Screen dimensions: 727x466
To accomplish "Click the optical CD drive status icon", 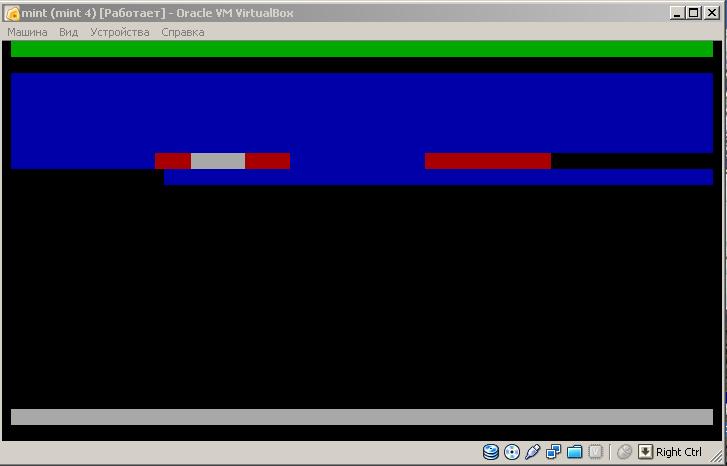I will pyautogui.click(x=512, y=451).
